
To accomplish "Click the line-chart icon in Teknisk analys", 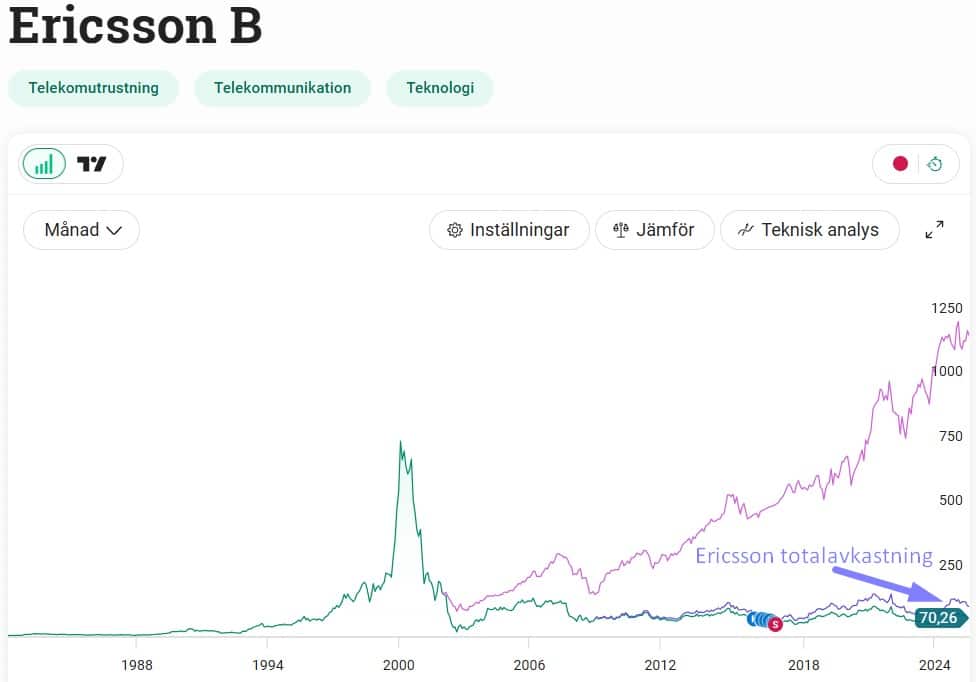I will click(x=745, y=230).
